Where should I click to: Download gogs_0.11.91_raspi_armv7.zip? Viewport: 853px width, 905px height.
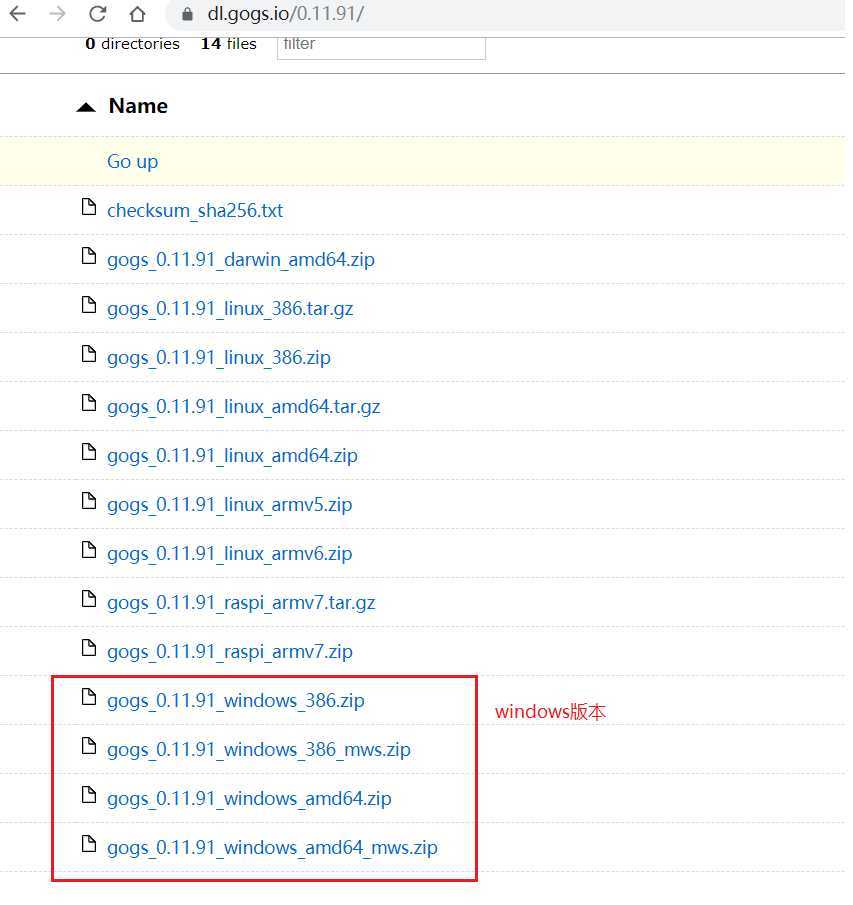[x=230, y=653]
